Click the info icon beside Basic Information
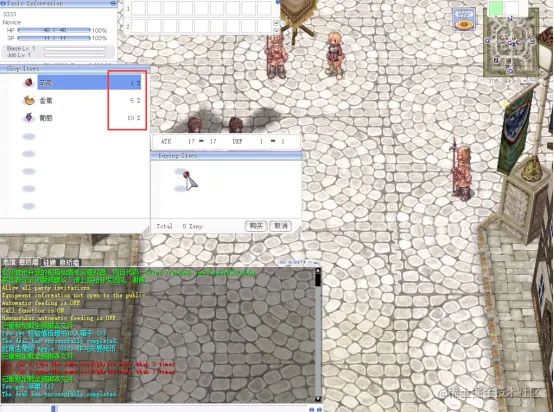This screenshot has height=412, width=554. [x=4, y=3]
